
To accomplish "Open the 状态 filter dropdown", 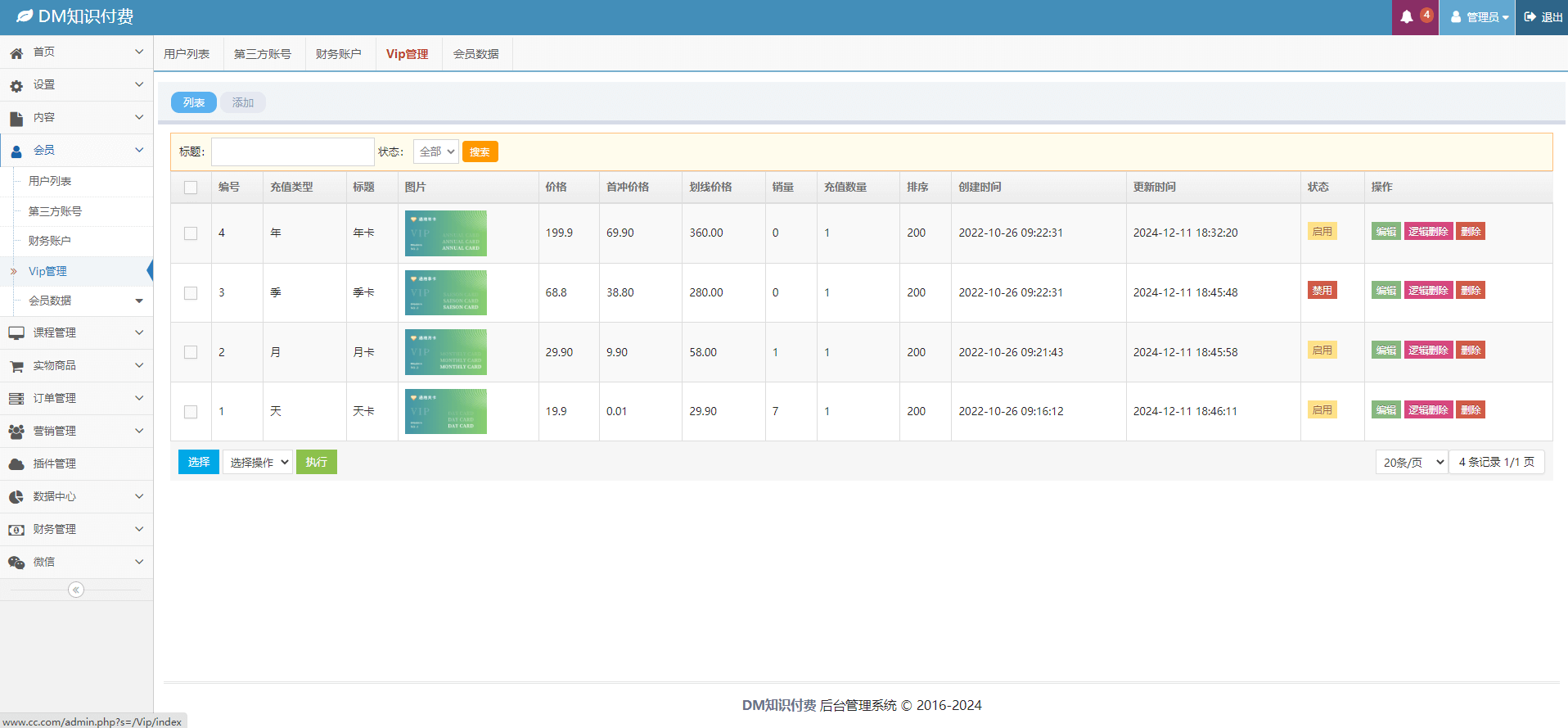I will click(x=435, y=151).
